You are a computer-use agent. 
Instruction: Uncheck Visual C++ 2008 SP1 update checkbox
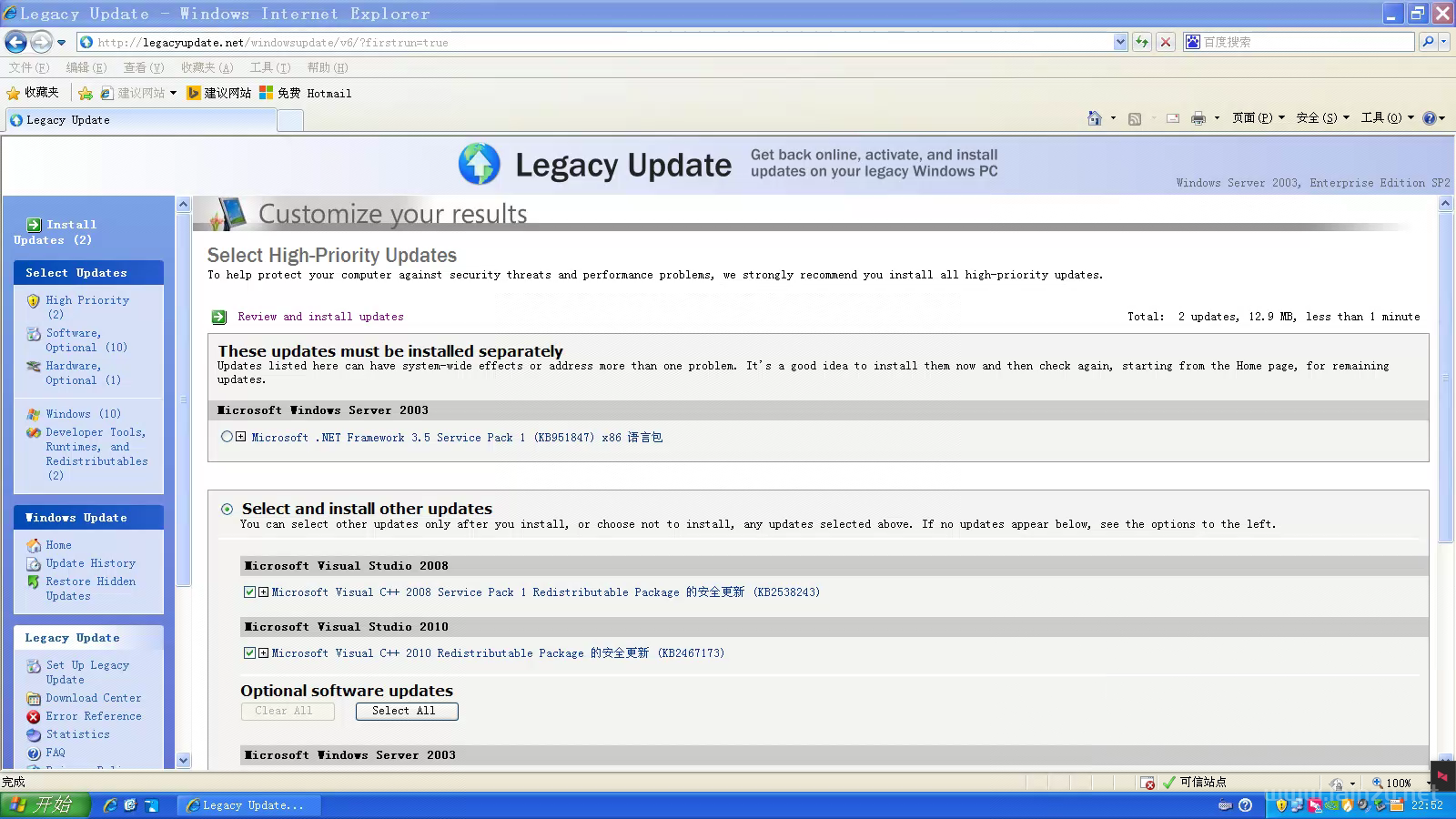[x=249, y=592]
